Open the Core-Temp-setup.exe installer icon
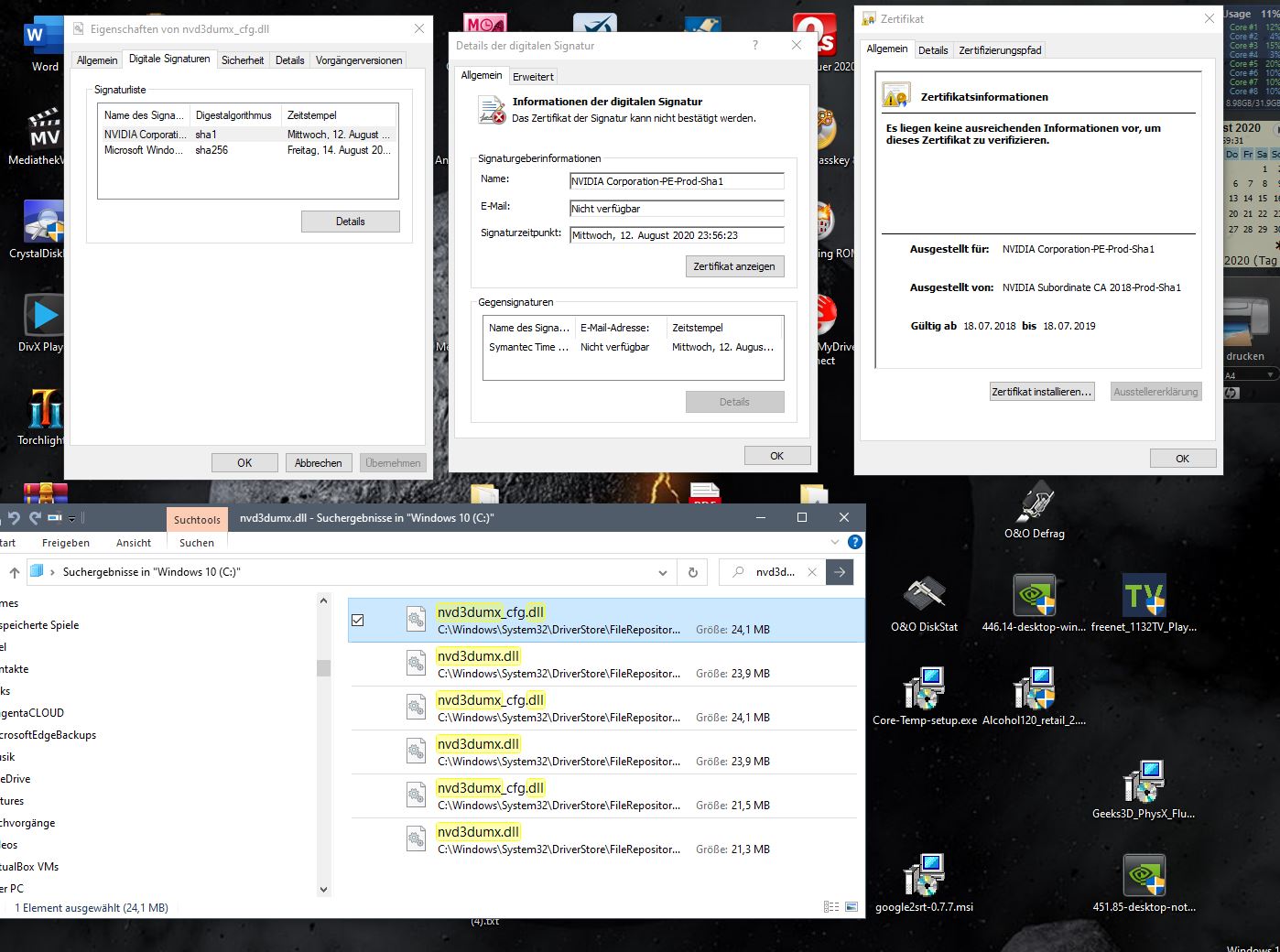 924,698
